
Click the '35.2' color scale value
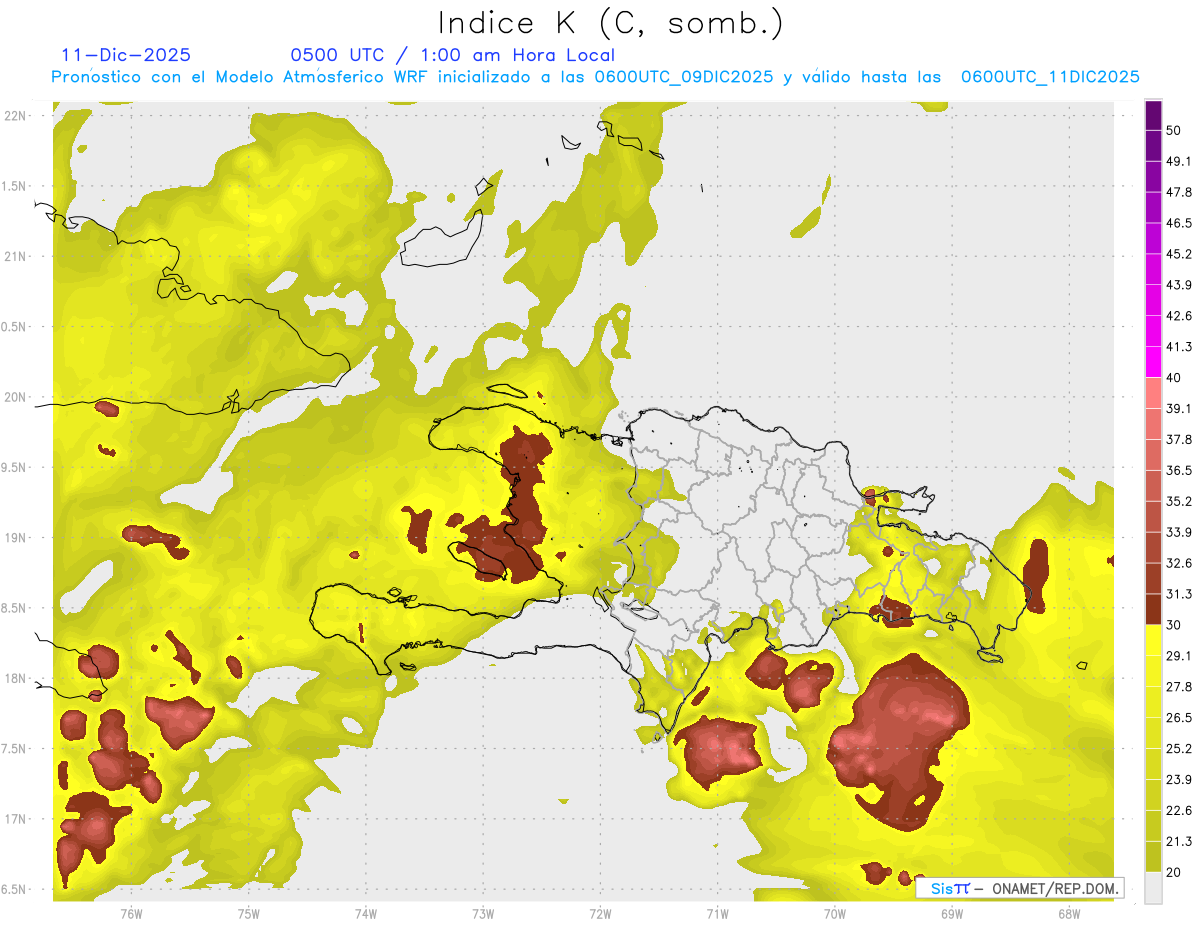point(1180,501)
